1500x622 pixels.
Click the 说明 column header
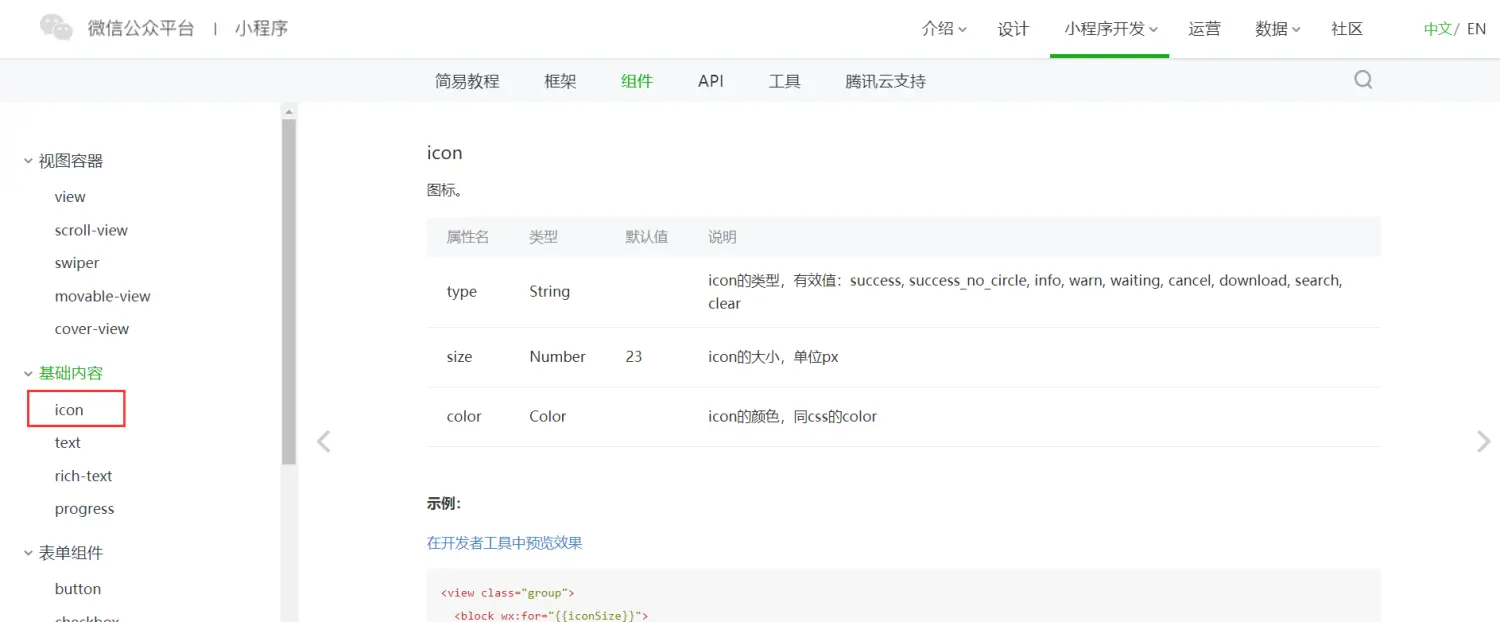(722, 237)
